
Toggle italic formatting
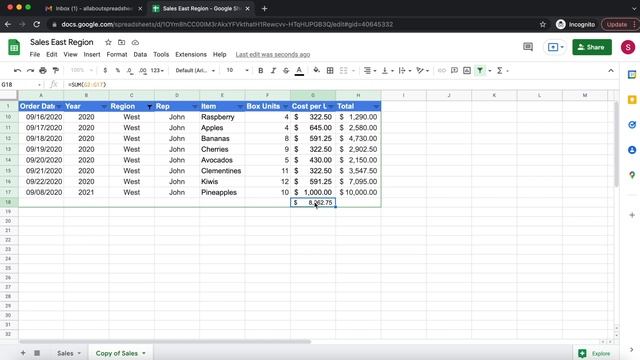(273, 71)
